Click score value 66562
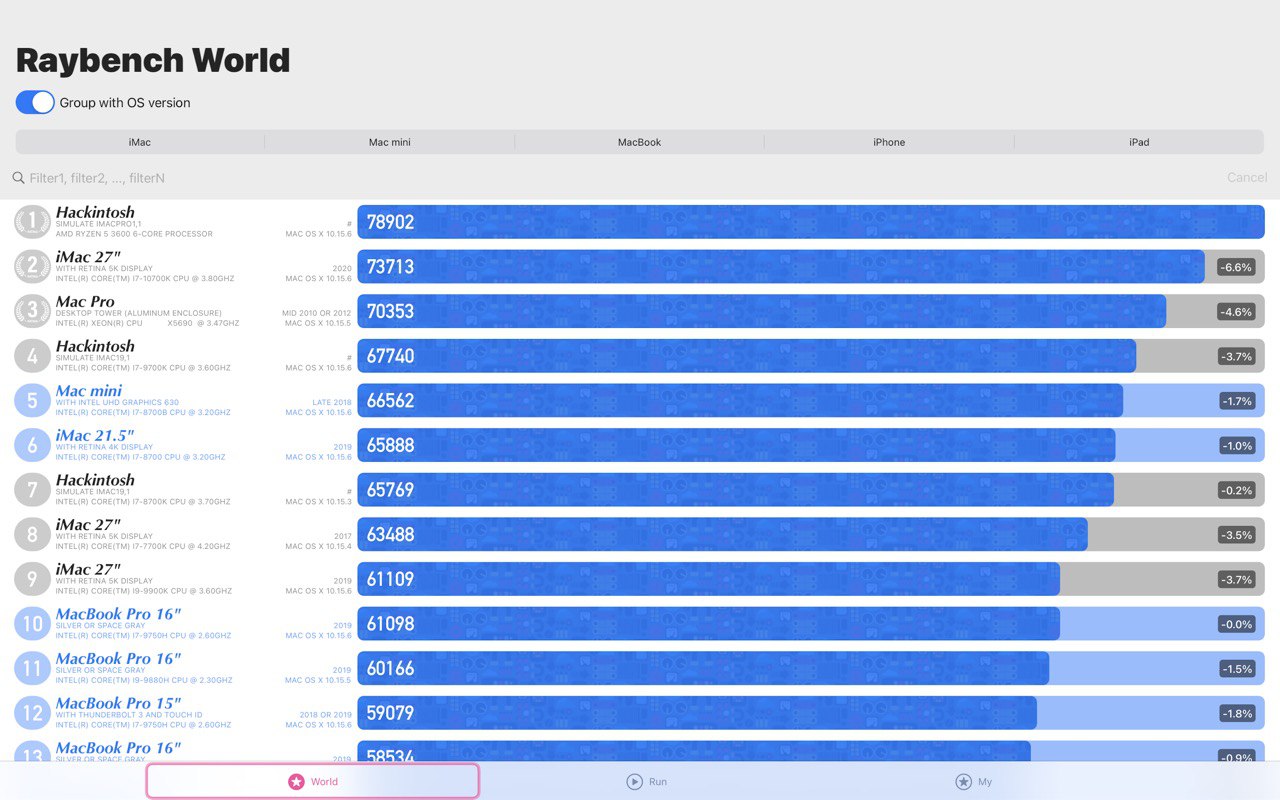The width and height of the screenshot is (1280, 800). click(x=391, y=400)
